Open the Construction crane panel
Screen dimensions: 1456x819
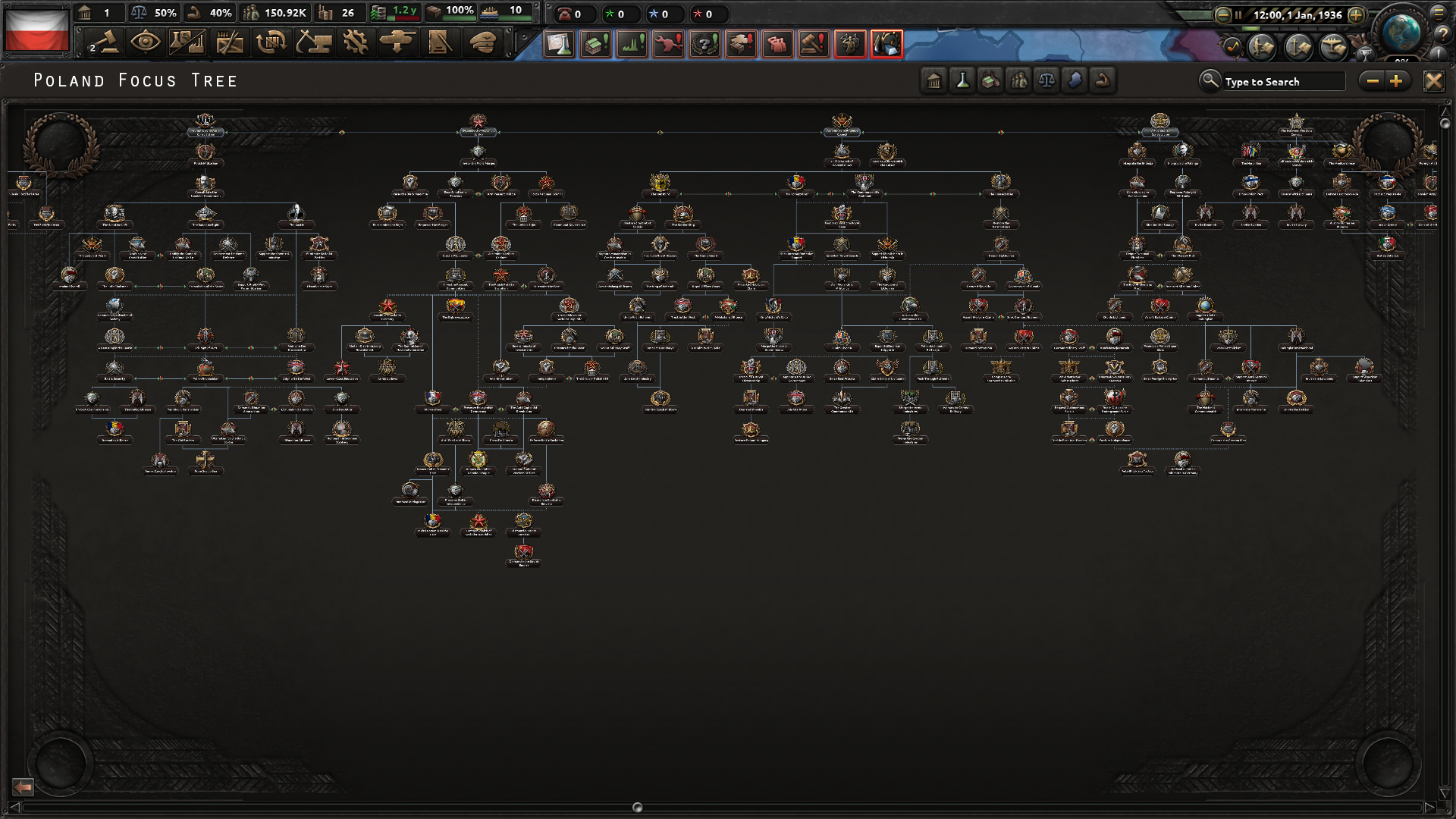pos(313,42)
